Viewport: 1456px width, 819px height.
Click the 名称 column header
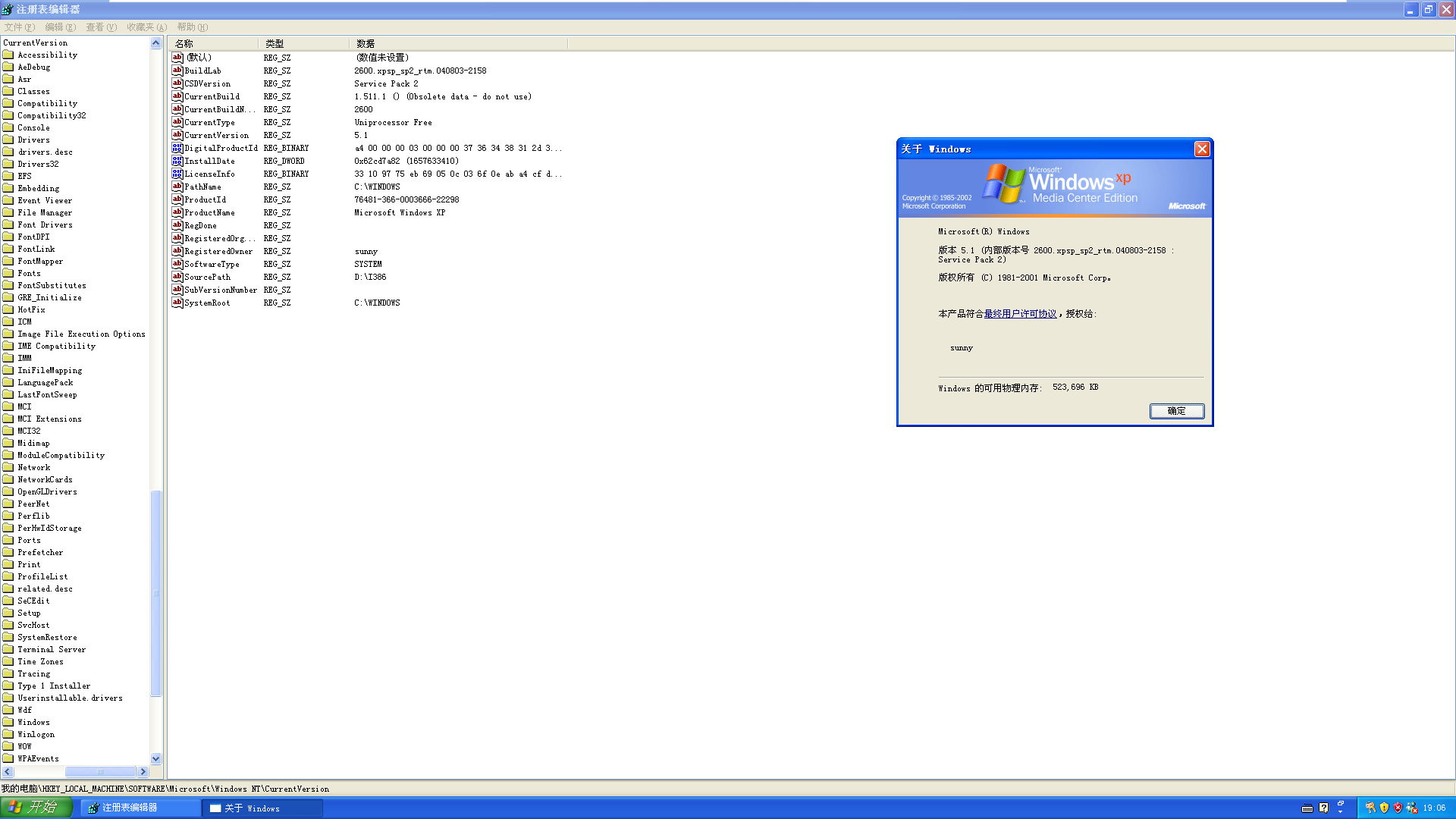tap(213, 44)
